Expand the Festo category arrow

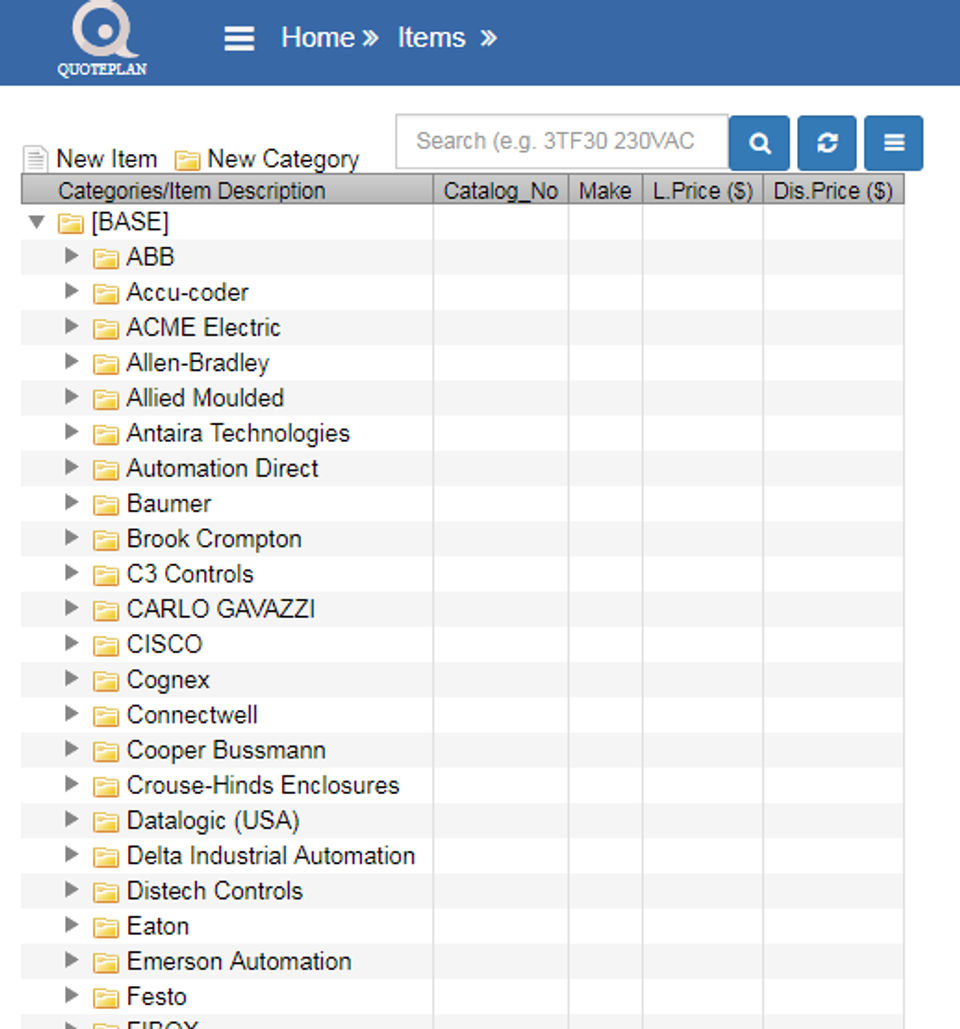[x=72, y=996]
